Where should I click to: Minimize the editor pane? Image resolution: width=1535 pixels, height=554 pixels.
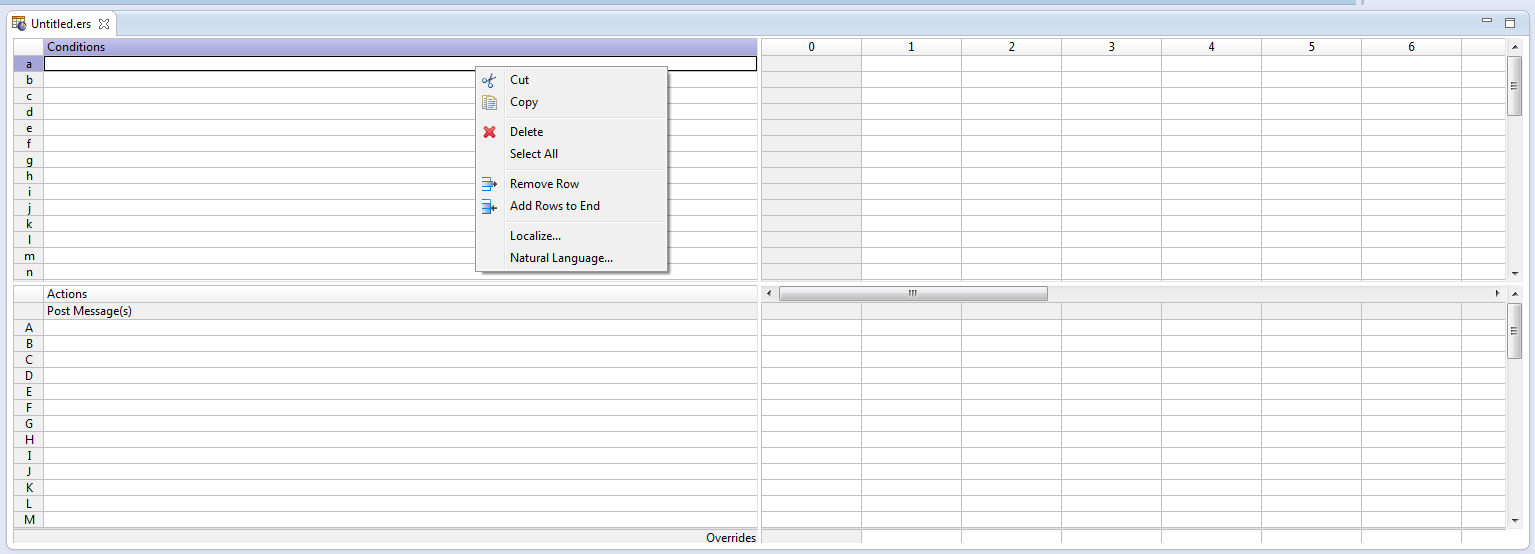click(x=1487, y=19)
